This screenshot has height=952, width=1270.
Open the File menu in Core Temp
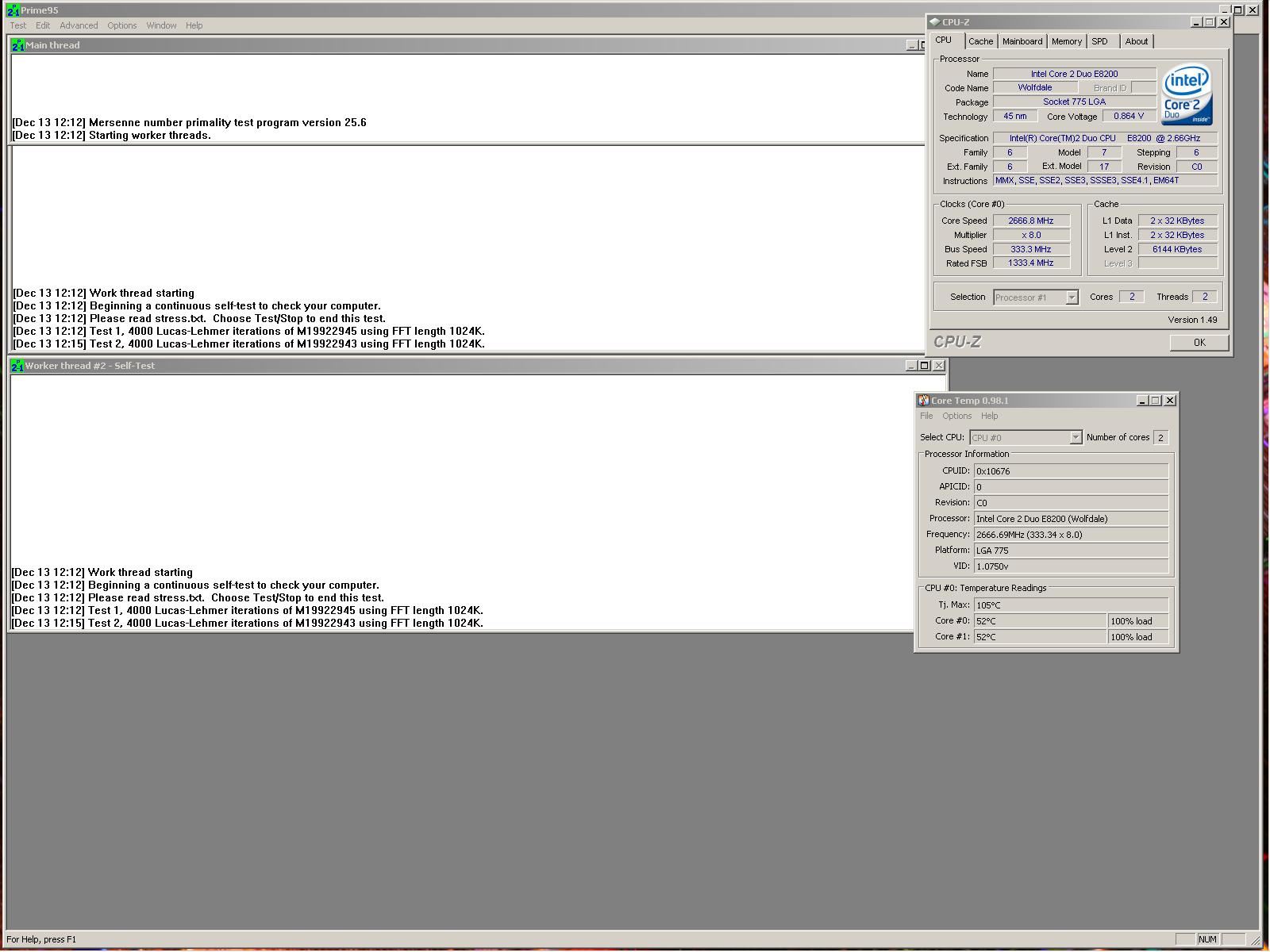[x=926, y=416]
